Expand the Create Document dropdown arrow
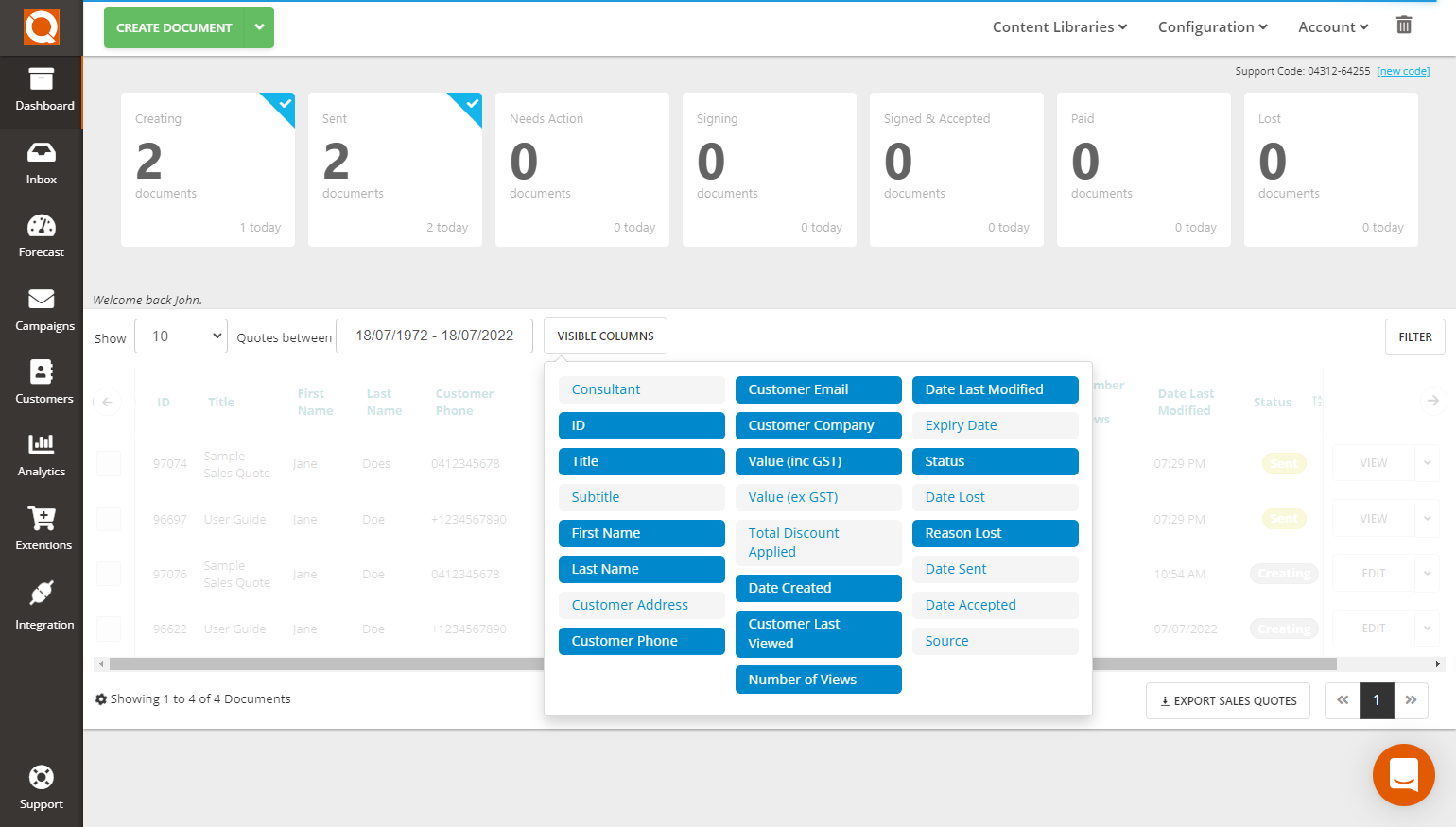Viewport: 1456px width, 827px height. point(259,27)
